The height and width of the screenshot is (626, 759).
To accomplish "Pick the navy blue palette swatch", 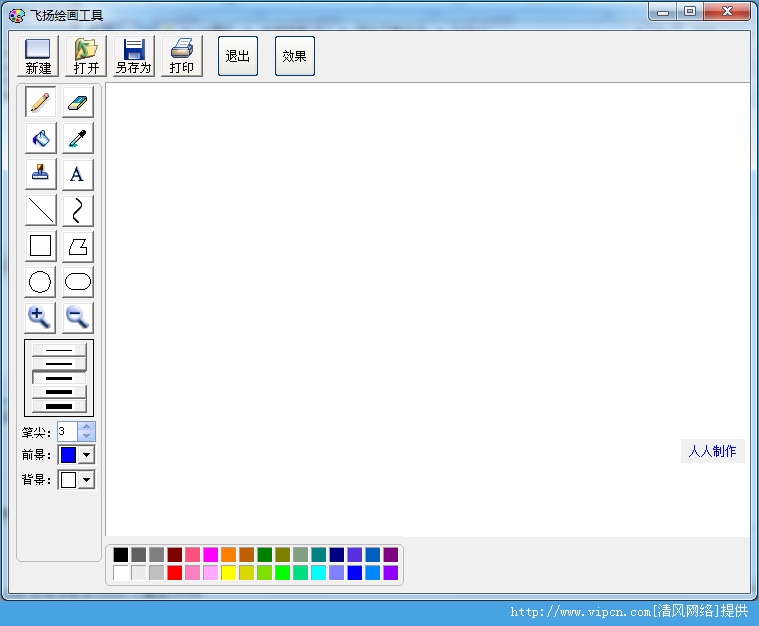I will (336, 555).
